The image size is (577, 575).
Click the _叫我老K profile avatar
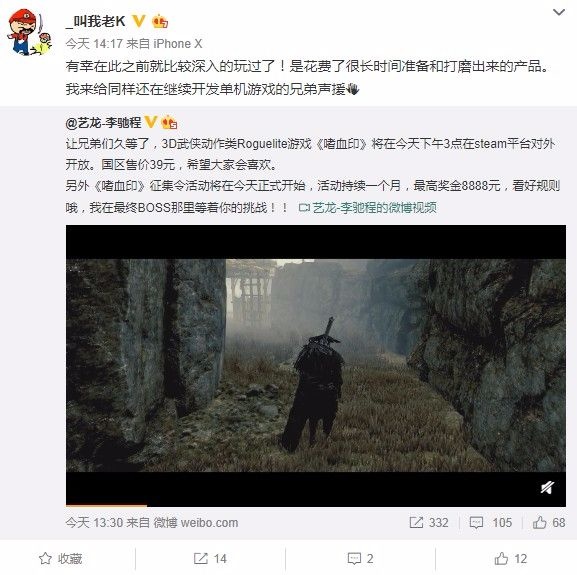29,32
